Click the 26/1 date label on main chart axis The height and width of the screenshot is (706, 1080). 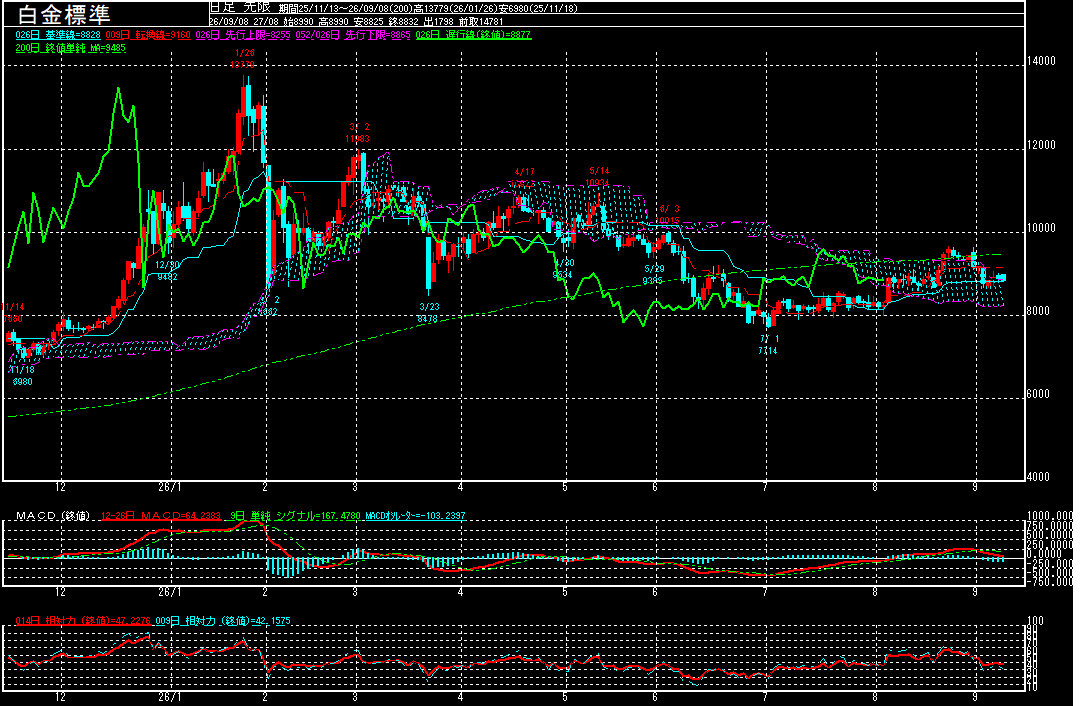[x=170, y=487]
